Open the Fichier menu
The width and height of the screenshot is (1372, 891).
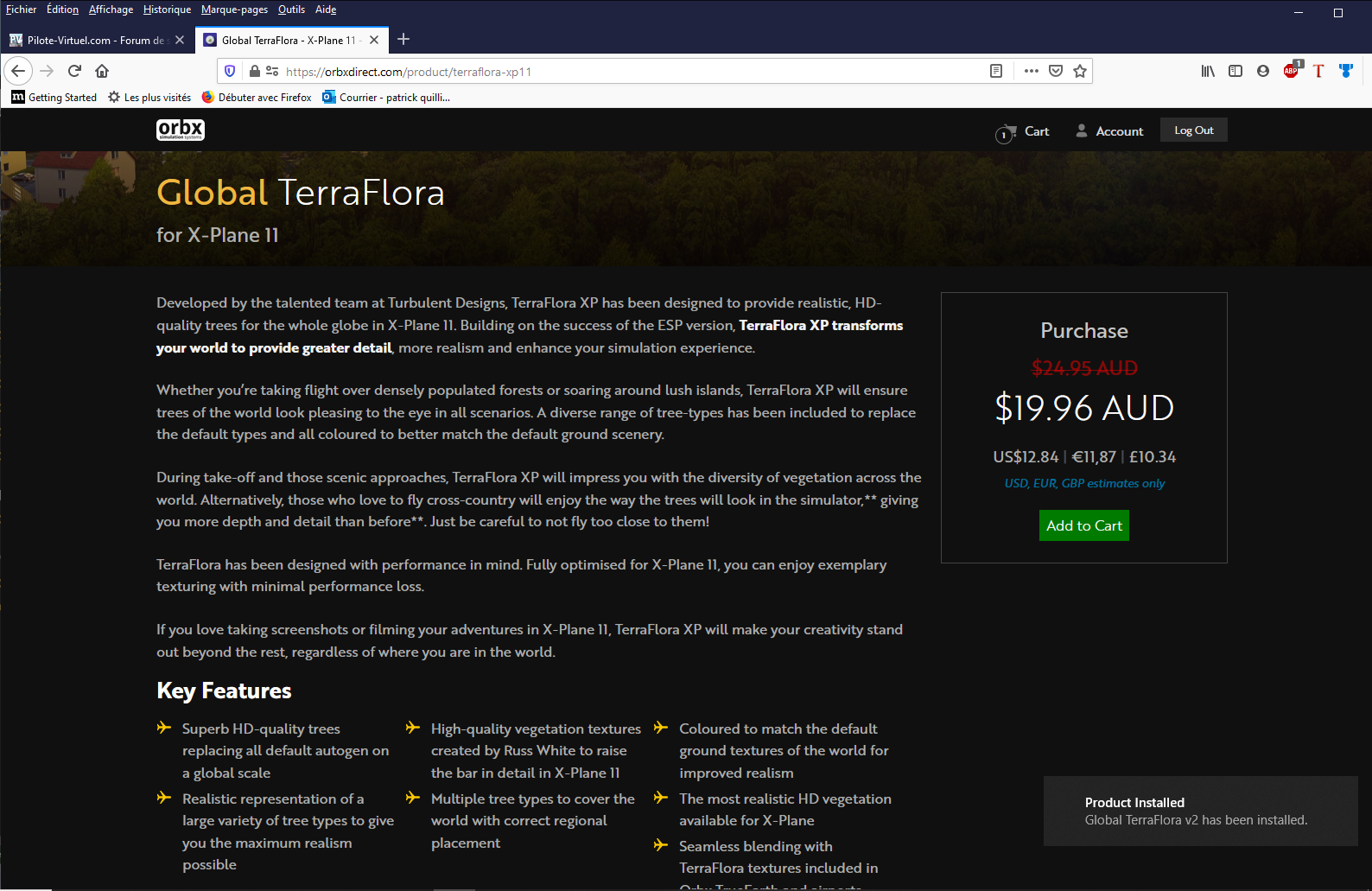click(x=21, y=10)
